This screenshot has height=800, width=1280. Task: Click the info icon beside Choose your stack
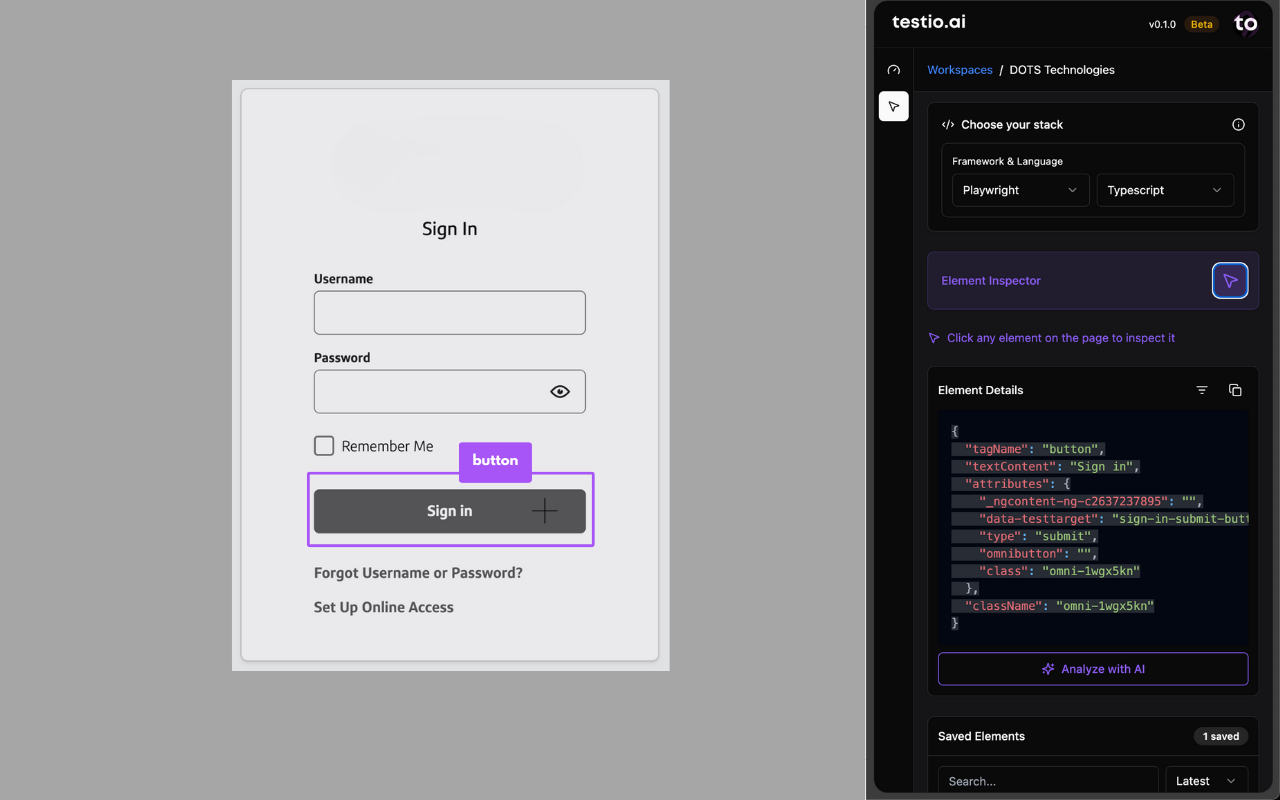(1238, 125)
